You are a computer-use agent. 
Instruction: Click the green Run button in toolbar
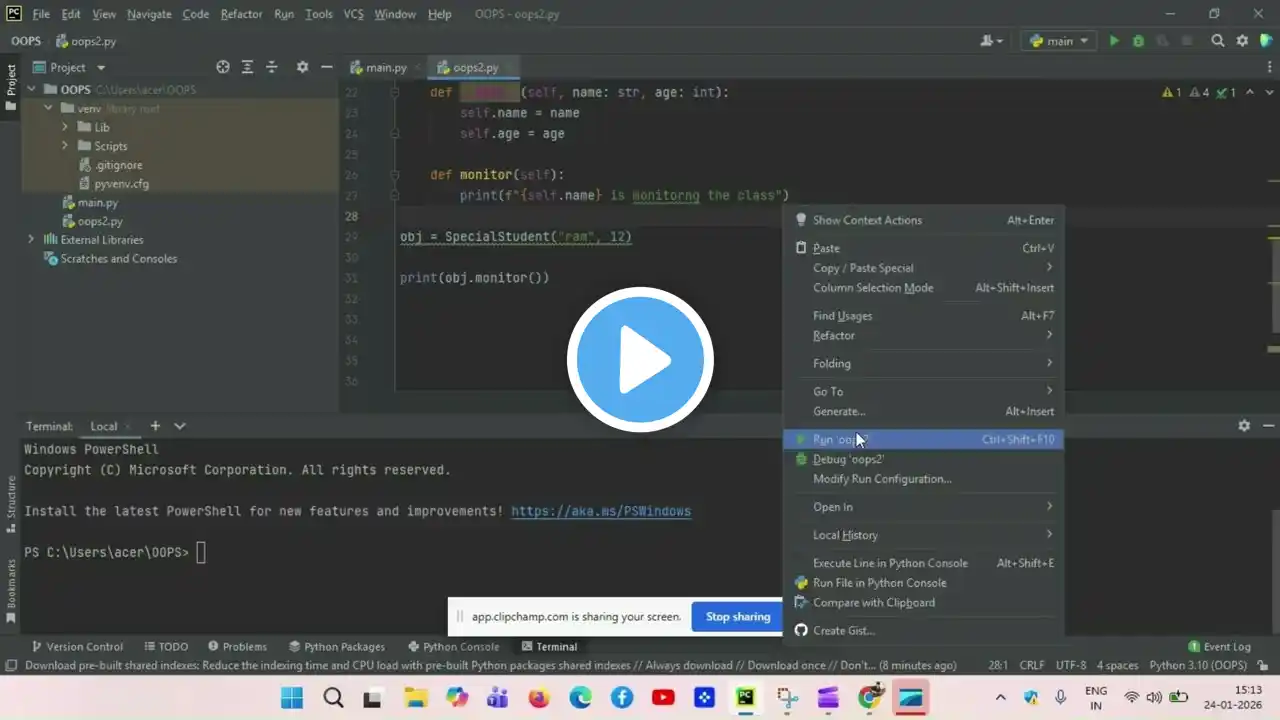(1114, 41)
